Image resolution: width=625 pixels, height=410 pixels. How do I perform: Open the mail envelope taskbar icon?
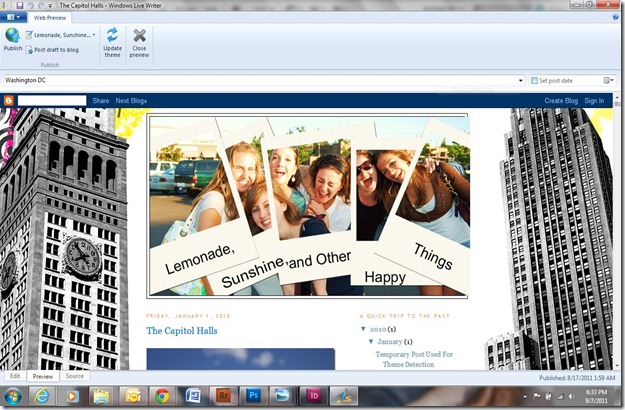(x=132, y=396)
